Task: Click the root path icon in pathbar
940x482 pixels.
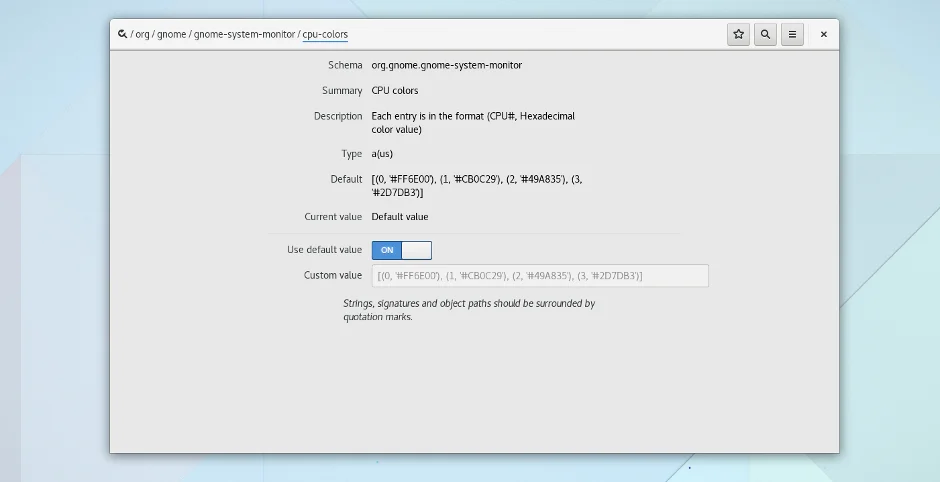Action: tap(122, 34)
